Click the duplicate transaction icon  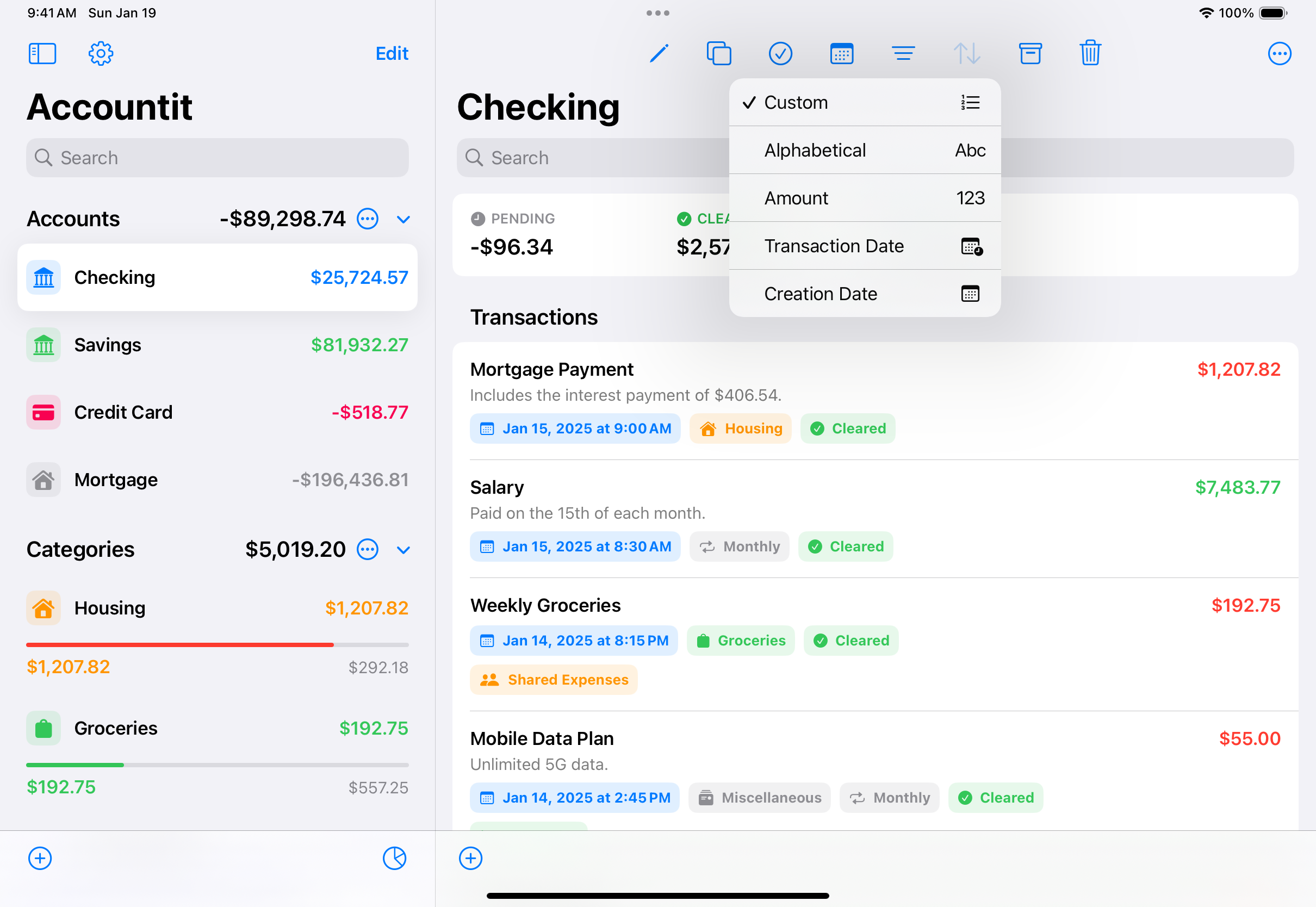coord(719,53)
